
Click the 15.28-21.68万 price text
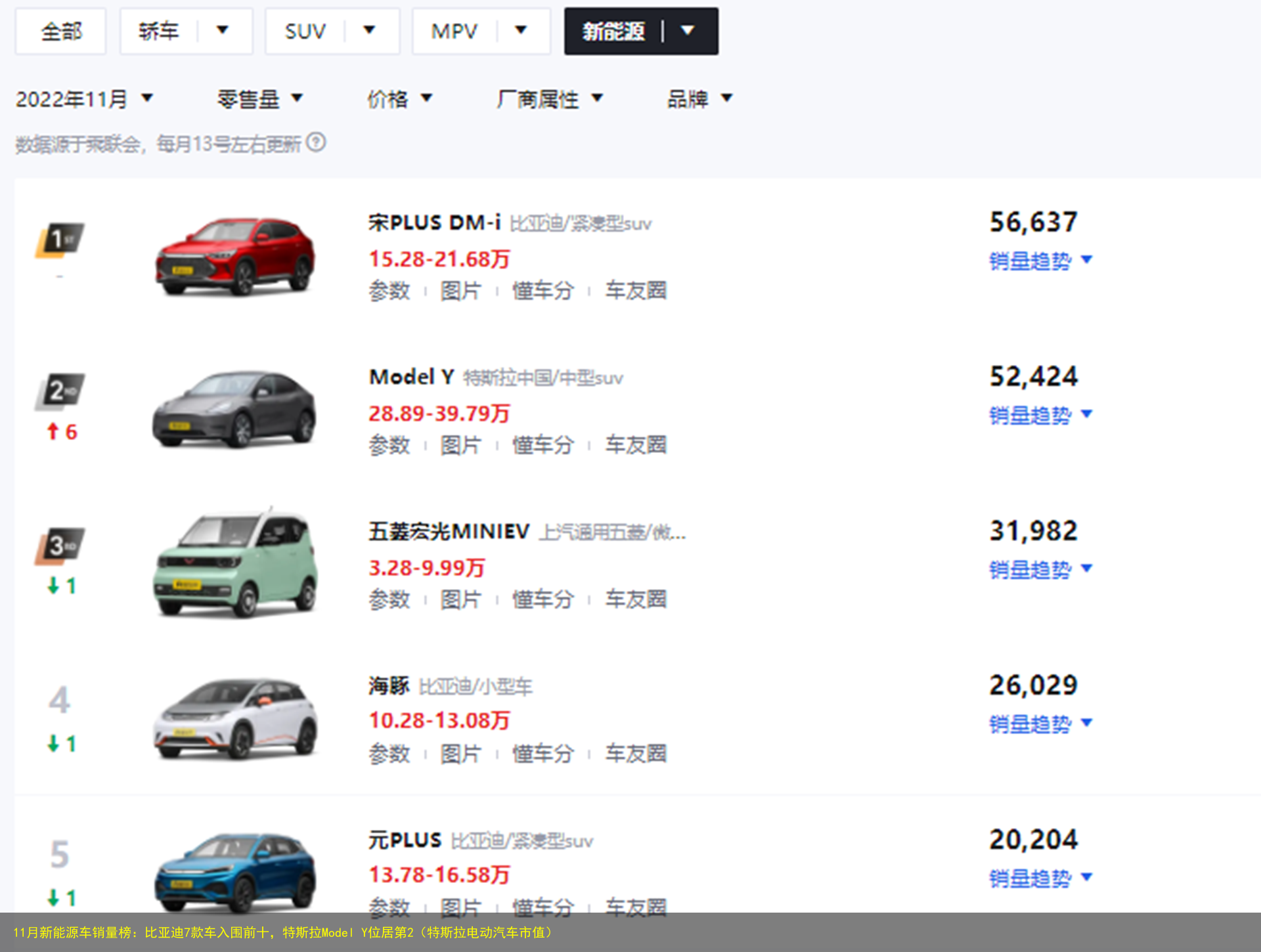[439, 259]
